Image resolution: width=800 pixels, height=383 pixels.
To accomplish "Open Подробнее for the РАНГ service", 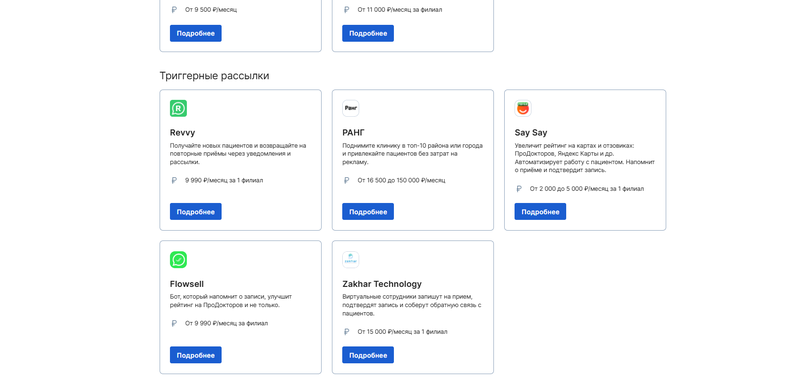I will pyautogui.click(x=368, y=212).
